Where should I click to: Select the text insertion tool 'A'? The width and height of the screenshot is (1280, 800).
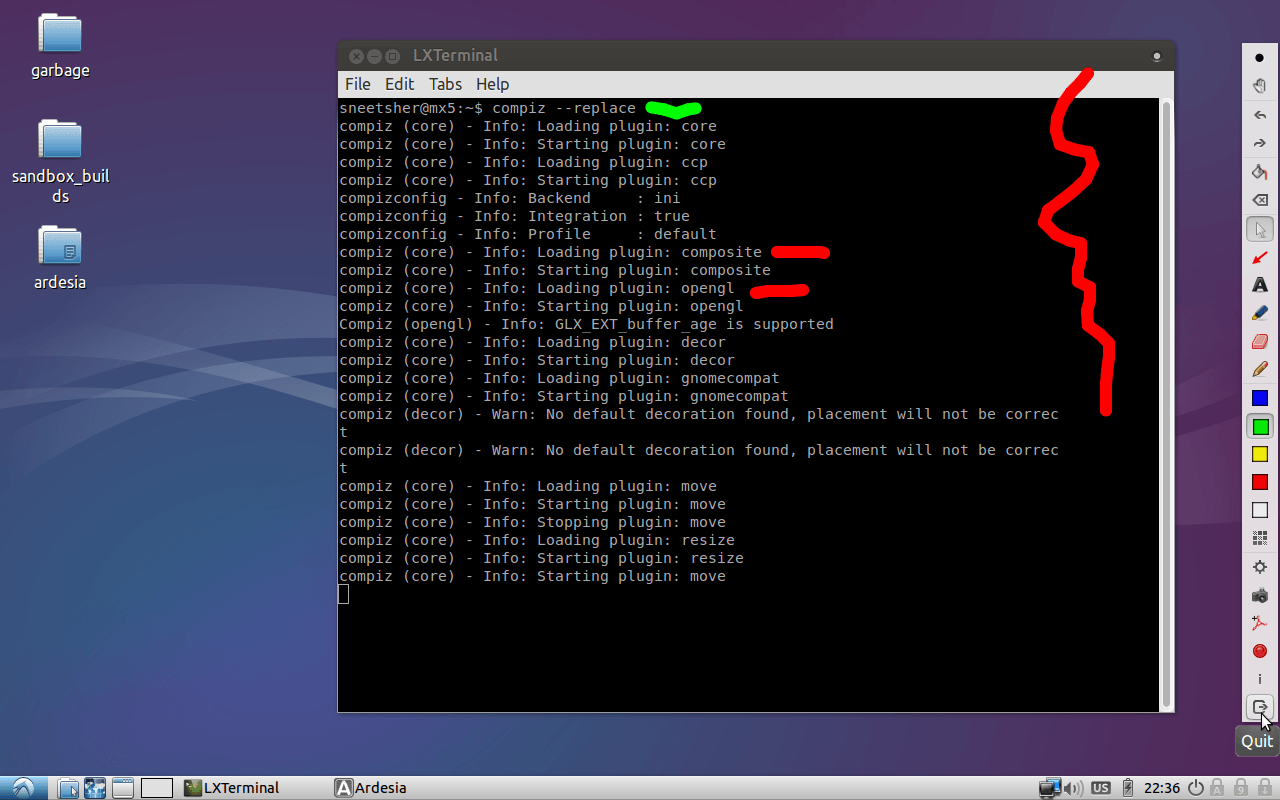[1260, 285]
